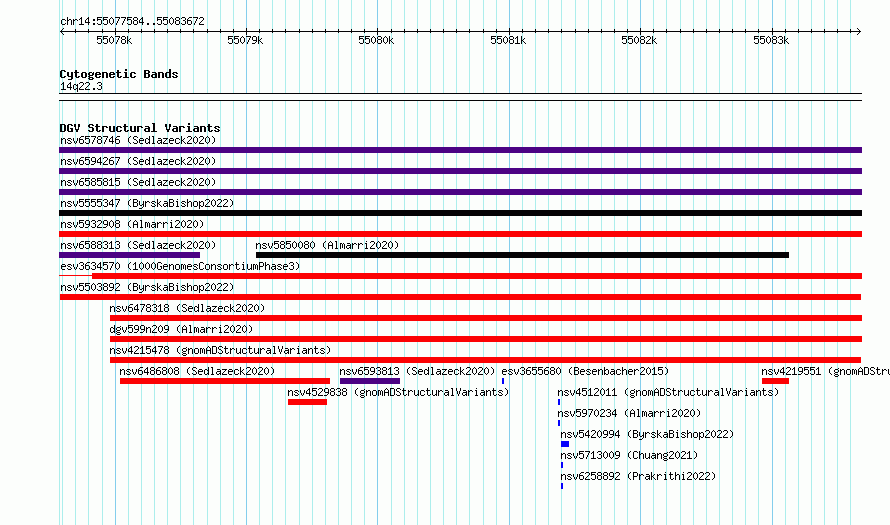Image resolution: width=890 pixels, height=525 pixels.
Task: Click the 55081k ruler tick label
Action: click(508, 40)
